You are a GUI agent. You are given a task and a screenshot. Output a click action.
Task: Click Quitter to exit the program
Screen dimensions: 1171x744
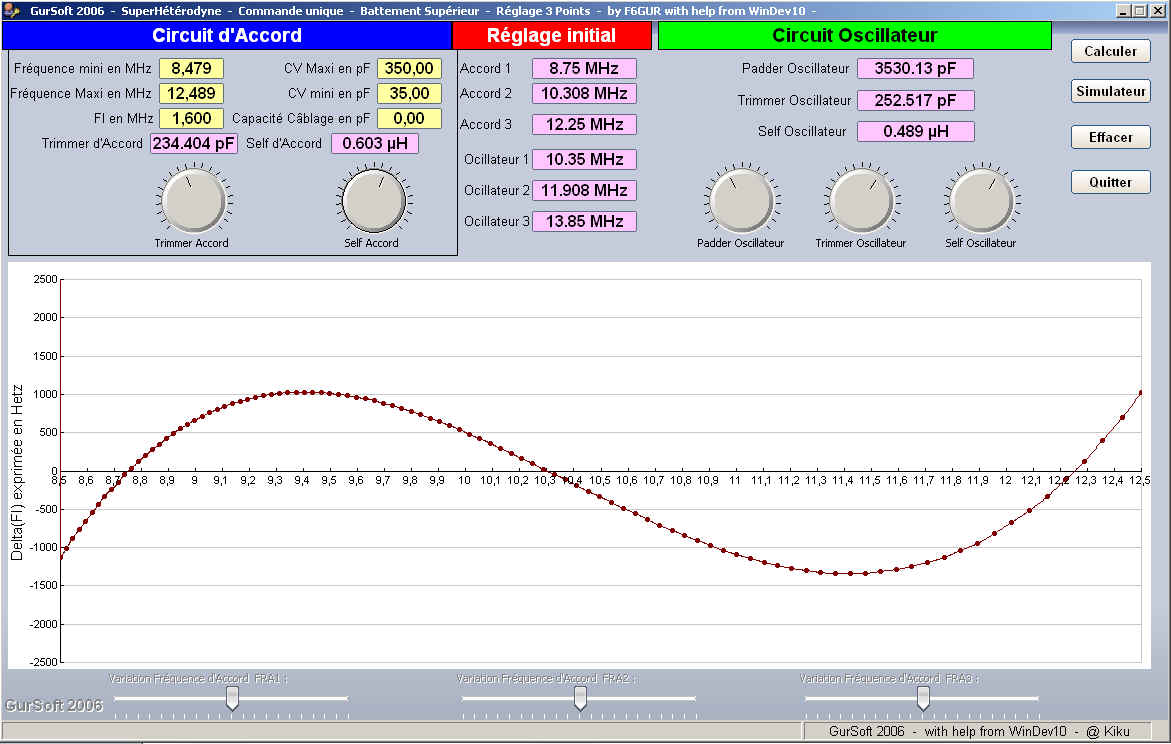[x=1110, y=182]
